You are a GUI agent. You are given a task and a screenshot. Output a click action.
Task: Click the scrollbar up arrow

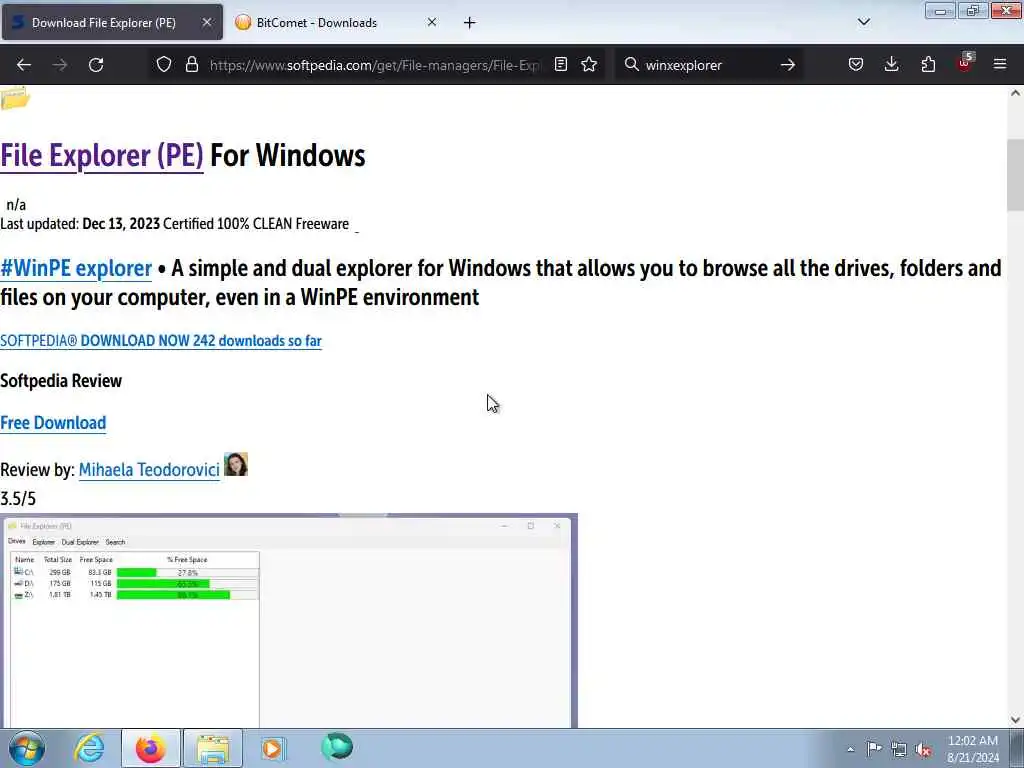[1015, 93]
